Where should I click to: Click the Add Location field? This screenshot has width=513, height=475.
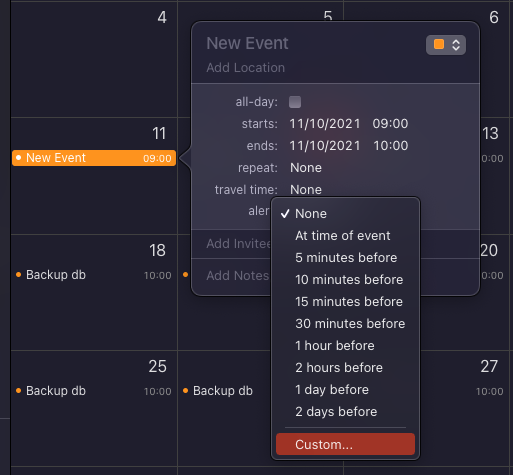coord(245,68)
